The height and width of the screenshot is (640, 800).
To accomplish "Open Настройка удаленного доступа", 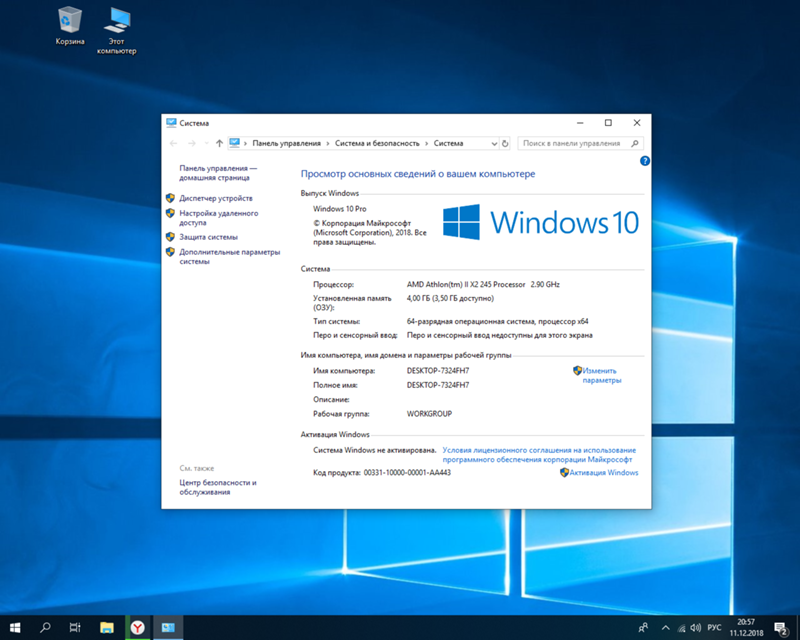I will (x=218, y=218).
